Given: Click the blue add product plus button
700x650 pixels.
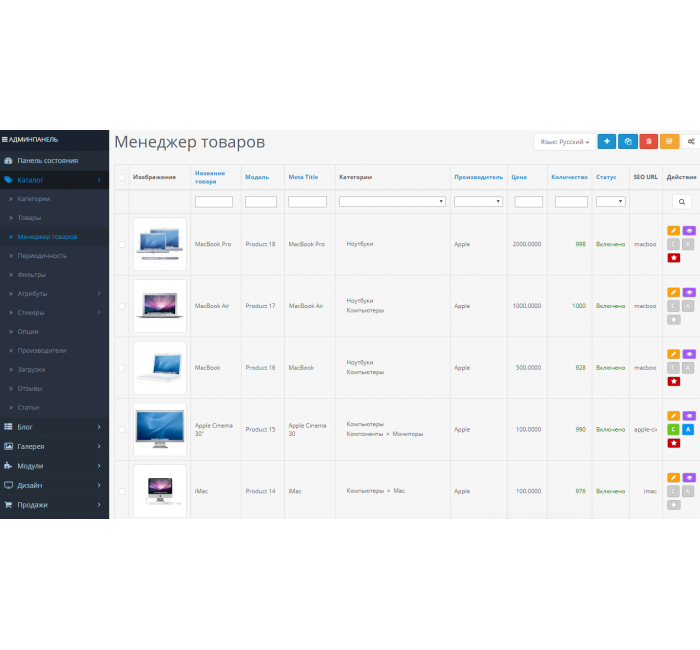Looking at the screenshot, I should [607, 142].
